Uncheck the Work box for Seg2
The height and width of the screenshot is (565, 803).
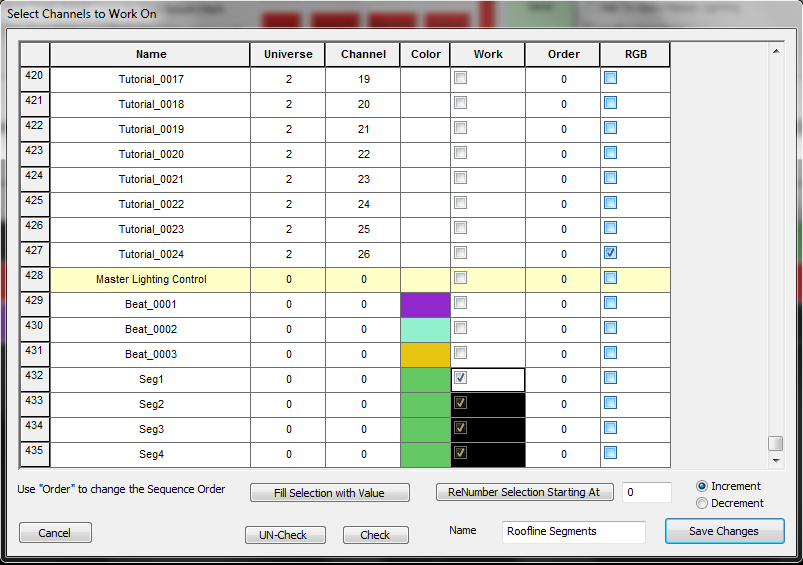460,403
